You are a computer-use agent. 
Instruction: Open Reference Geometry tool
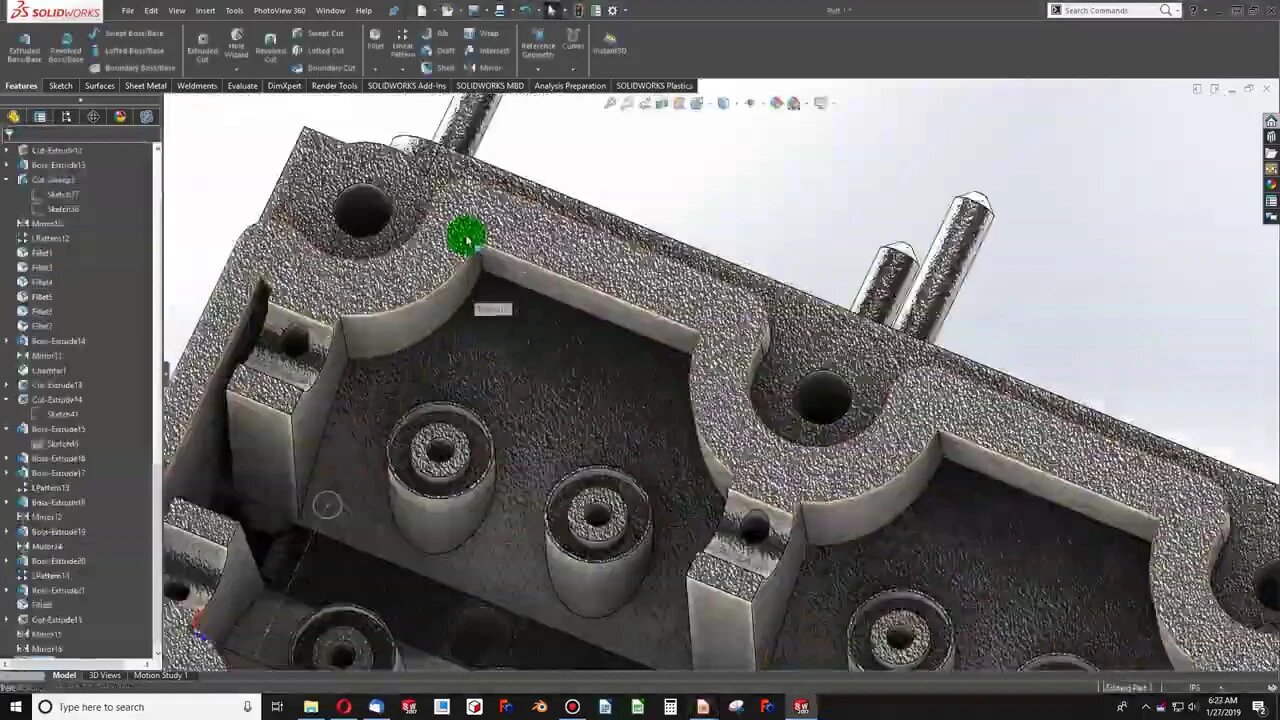538,45
